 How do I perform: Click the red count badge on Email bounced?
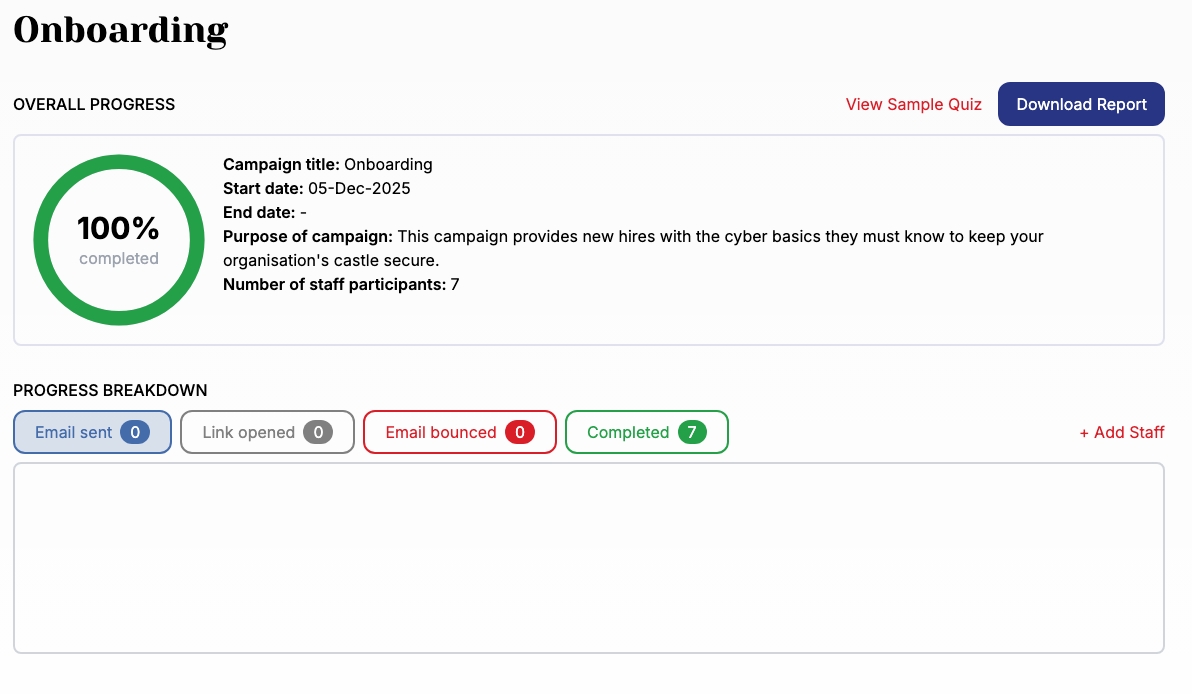coord(519,432)
